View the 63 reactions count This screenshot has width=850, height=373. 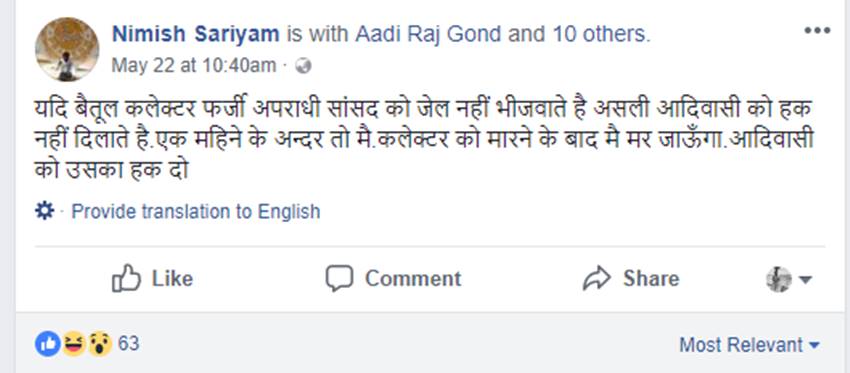pyautogui.click(x=128, y=344)
